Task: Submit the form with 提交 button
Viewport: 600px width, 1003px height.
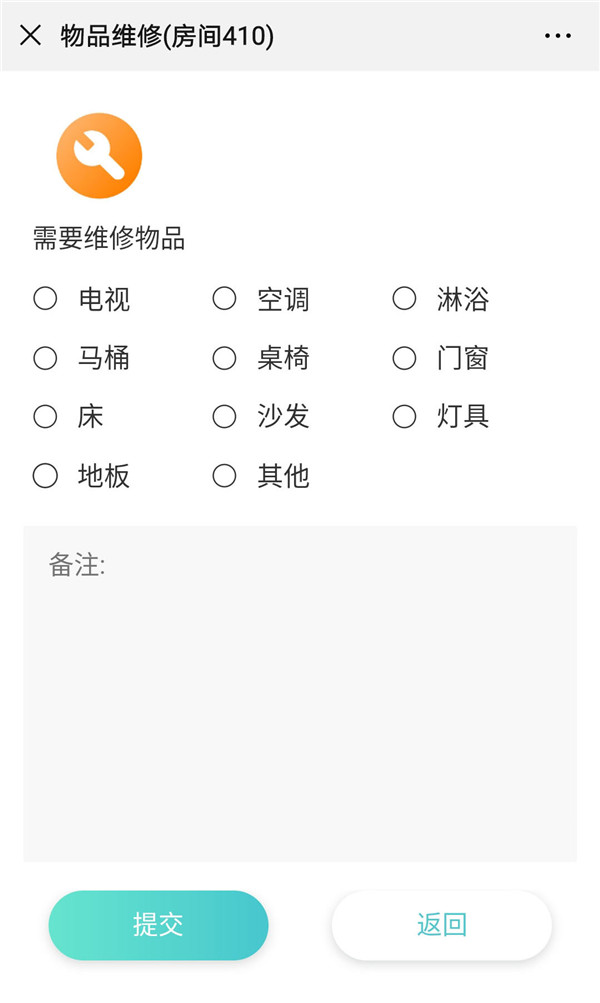Action: pyautogui.click(x=158, y=925)
